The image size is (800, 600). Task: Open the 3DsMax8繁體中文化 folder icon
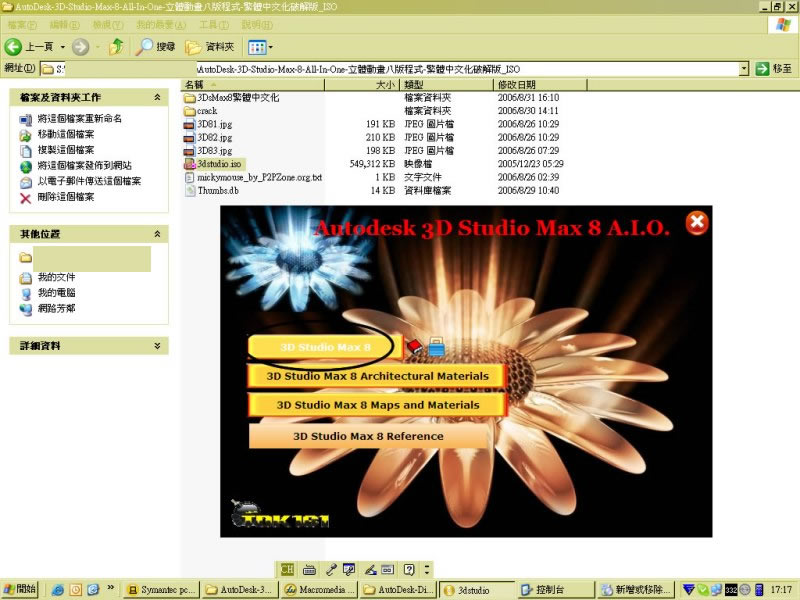[x=190, y=97]
